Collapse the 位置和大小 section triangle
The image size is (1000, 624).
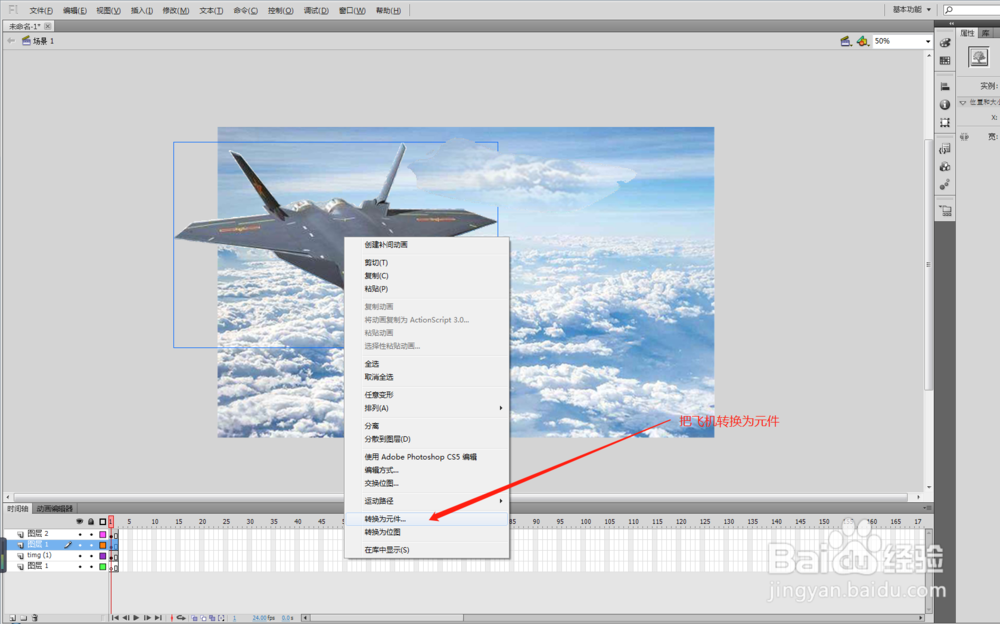pyautogui.click(x=963, y=102)
